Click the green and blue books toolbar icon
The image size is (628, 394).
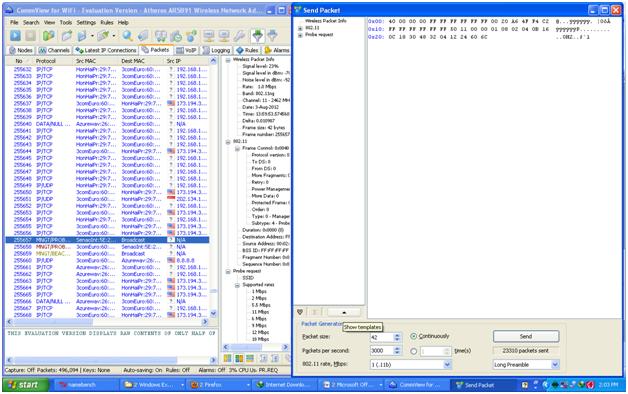coord(49,36)
